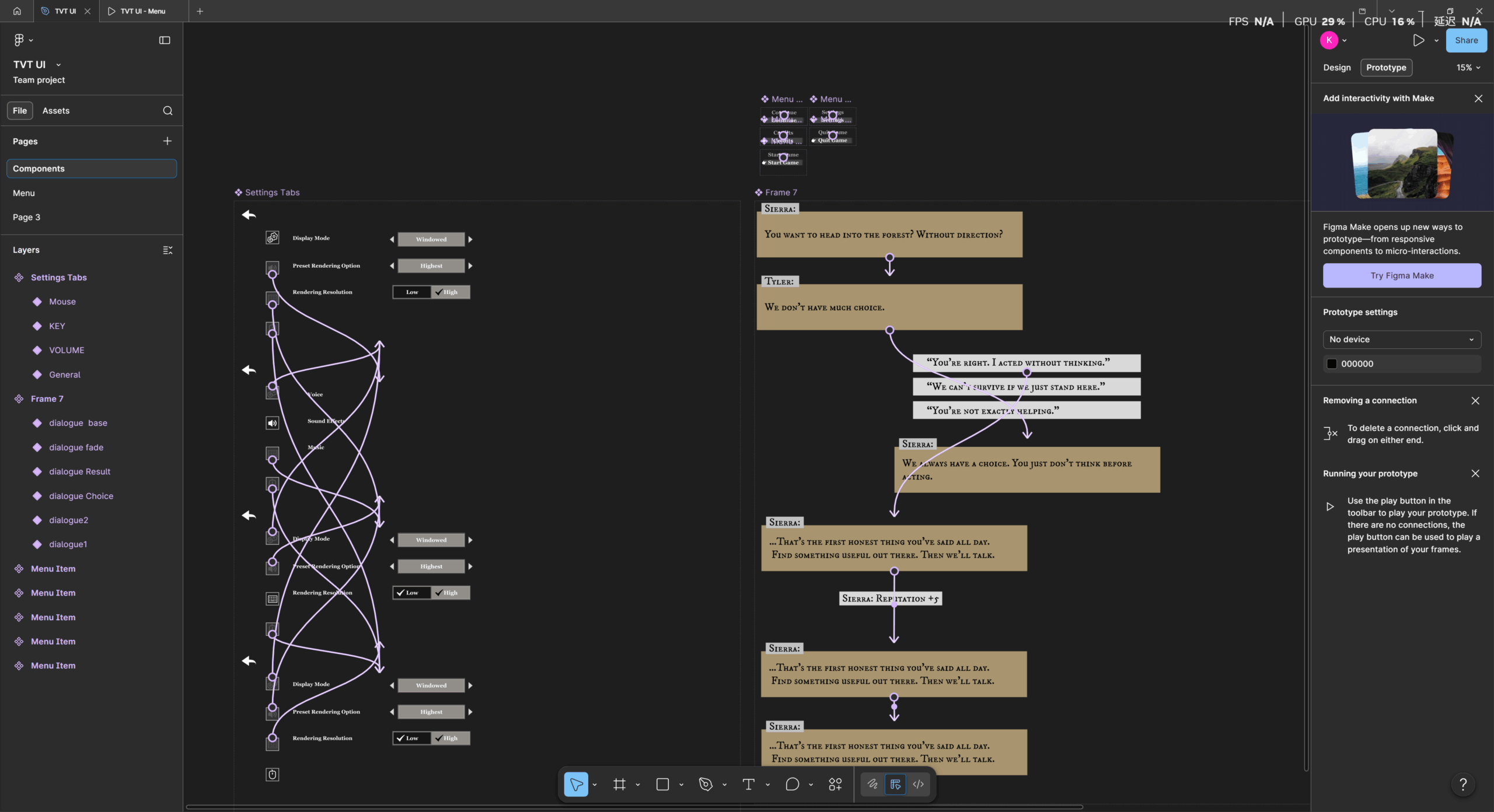Switch to TVT UI - Menu tab
The width and height of the screenshot is (1494, 812).
143,11
